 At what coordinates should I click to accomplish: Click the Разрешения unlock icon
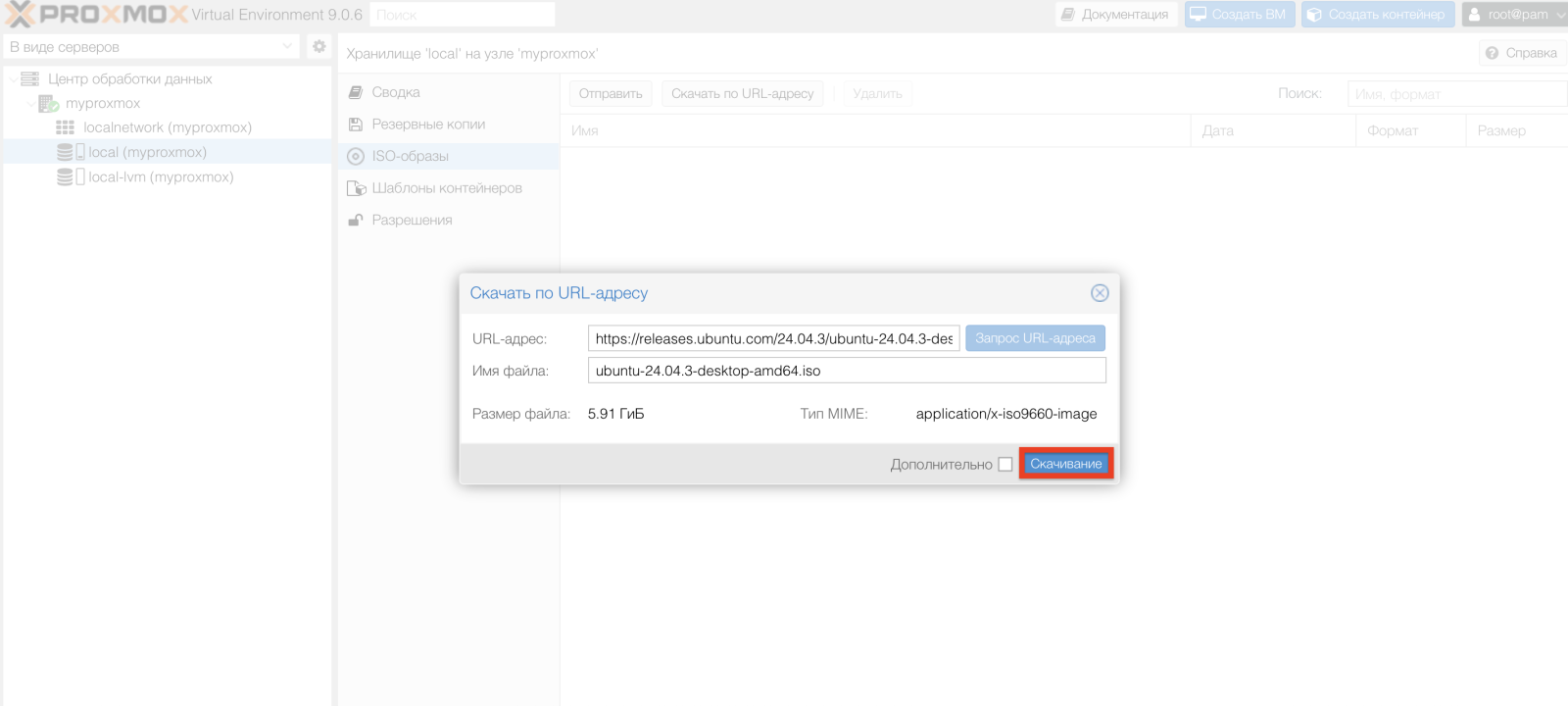point(356,220)
